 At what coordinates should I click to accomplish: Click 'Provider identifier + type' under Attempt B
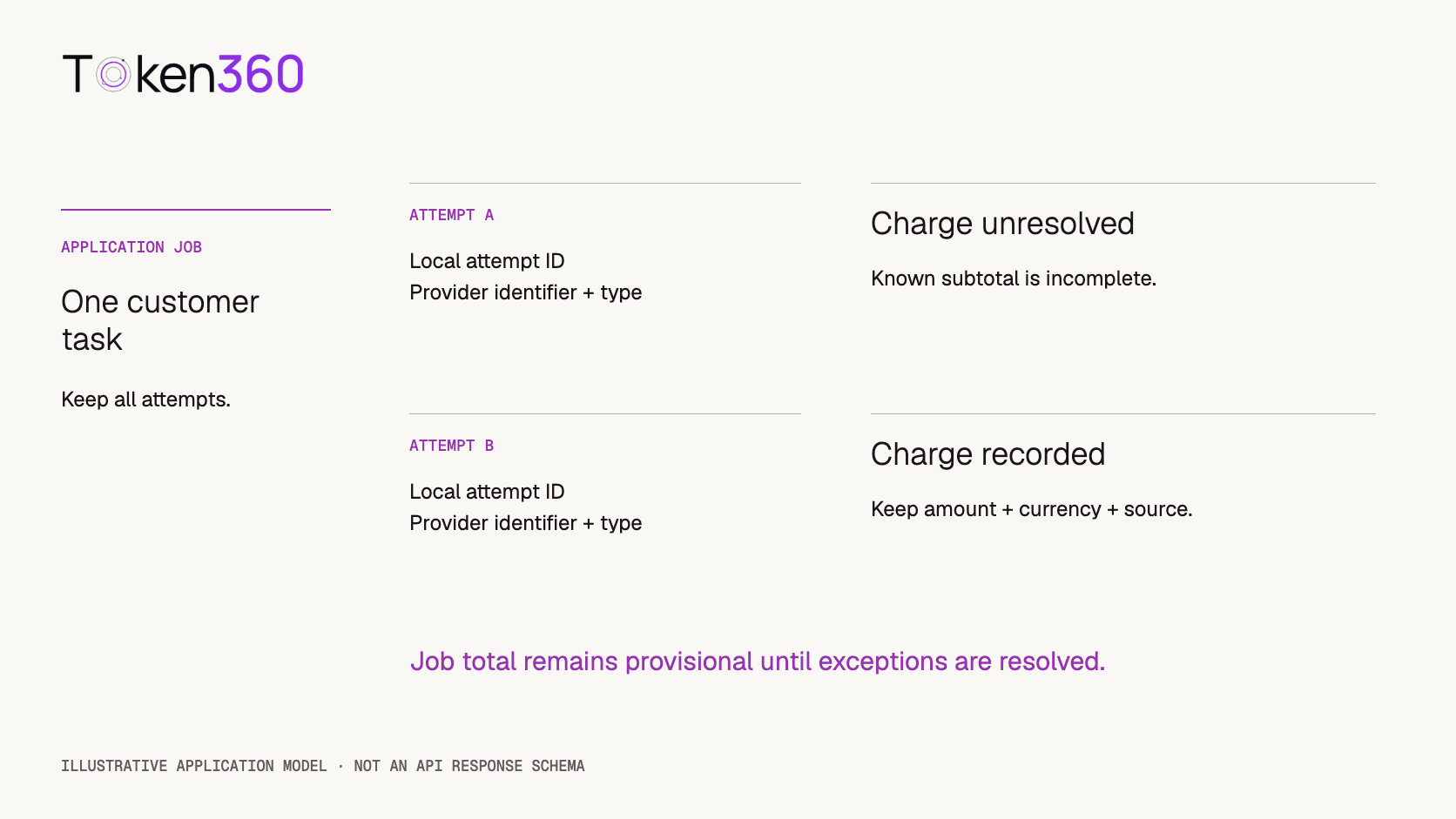coord(525,523)
